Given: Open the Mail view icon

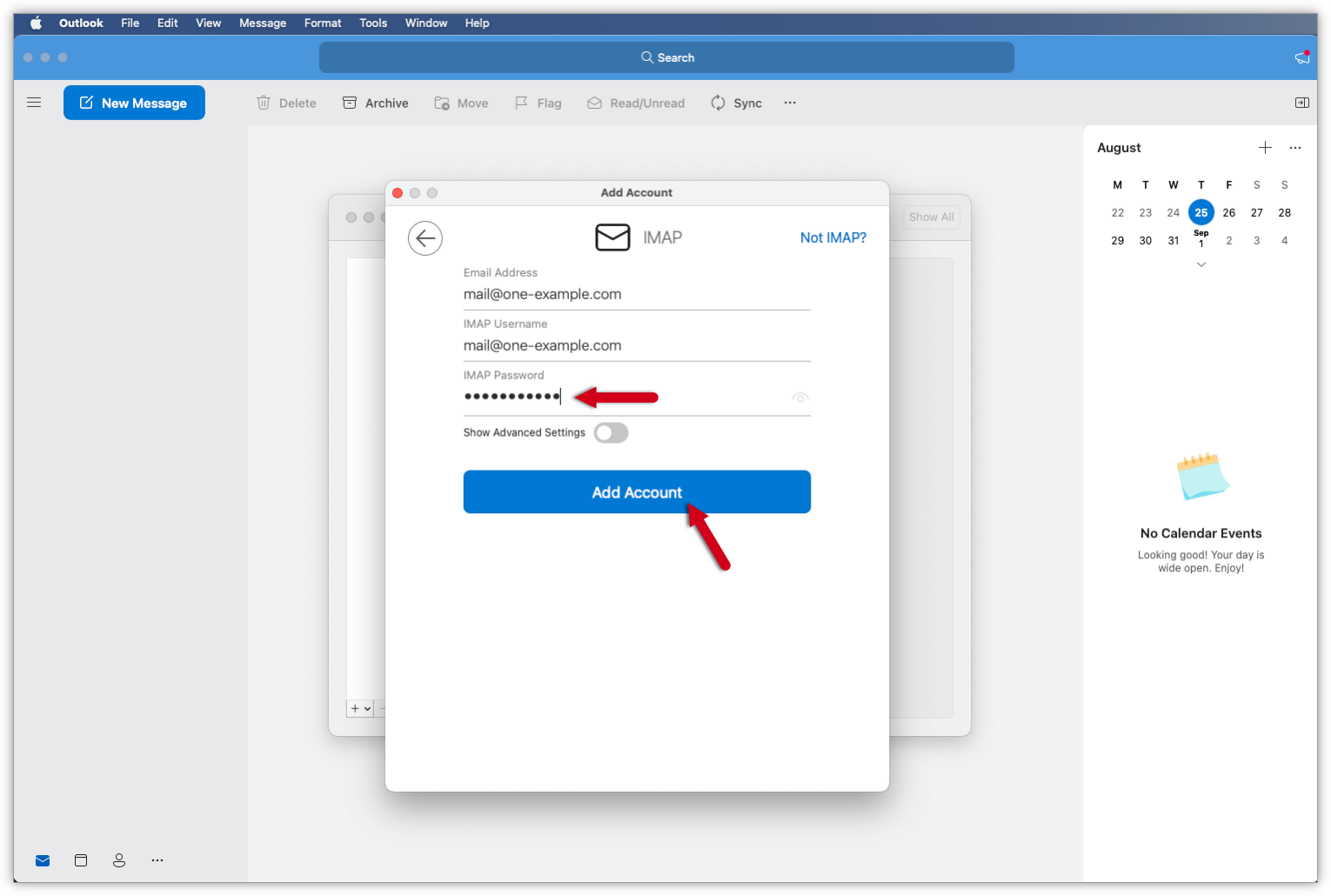Looking at the screenshot, I should pos(43,860).
